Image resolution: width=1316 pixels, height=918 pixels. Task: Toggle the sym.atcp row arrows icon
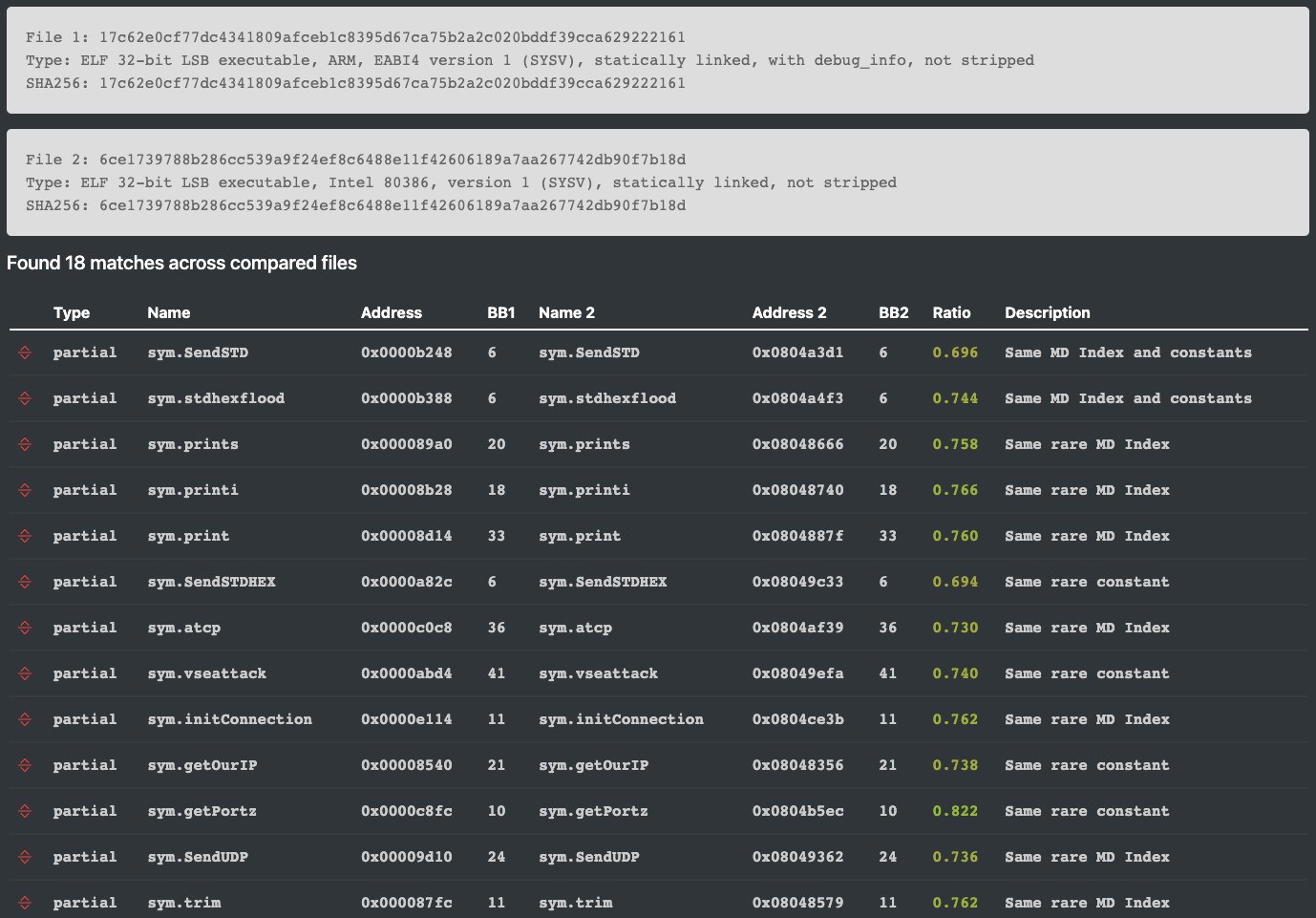(x=25, y=628)
